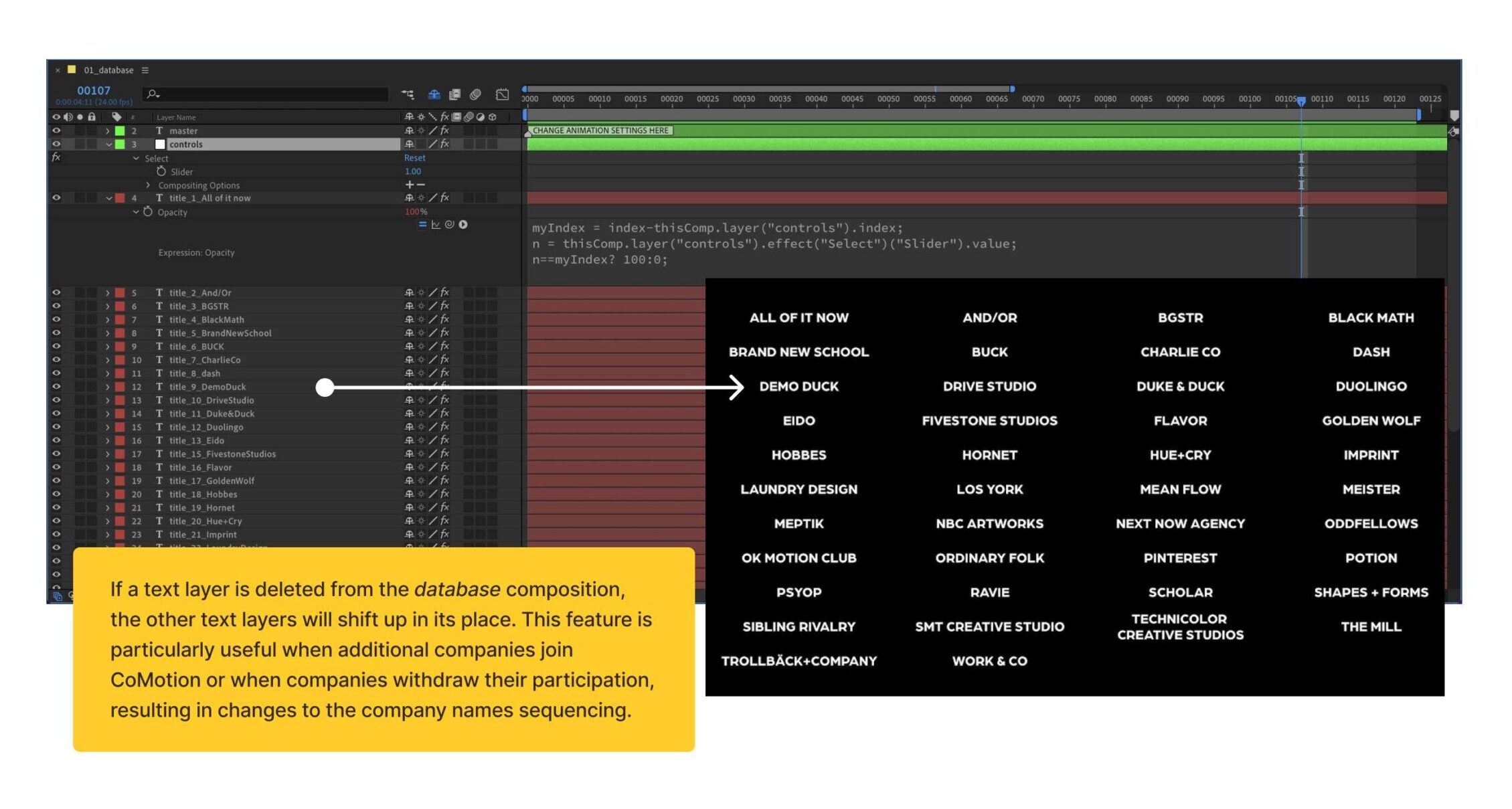
Task: Open the Graph Editor icon
Action: pos(502,94)
